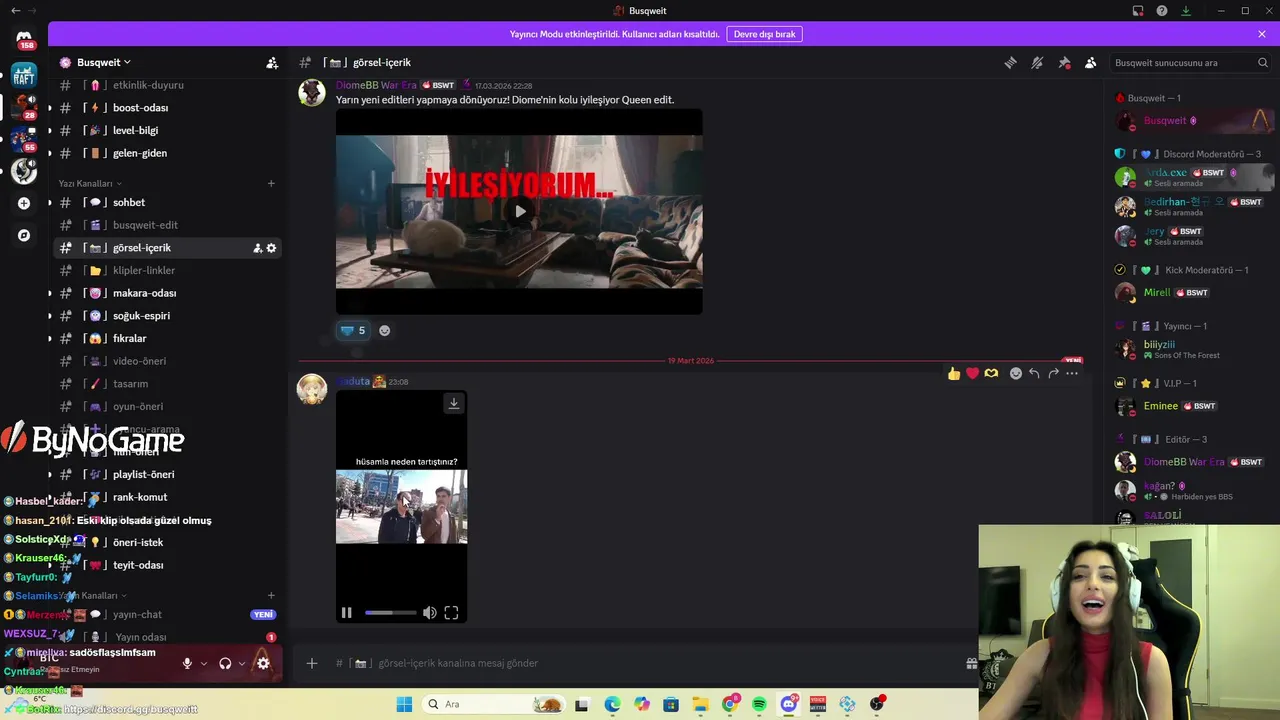1280x720 pixels.
Task: Click Devre dışı bırak button
Action: [765, 34]
